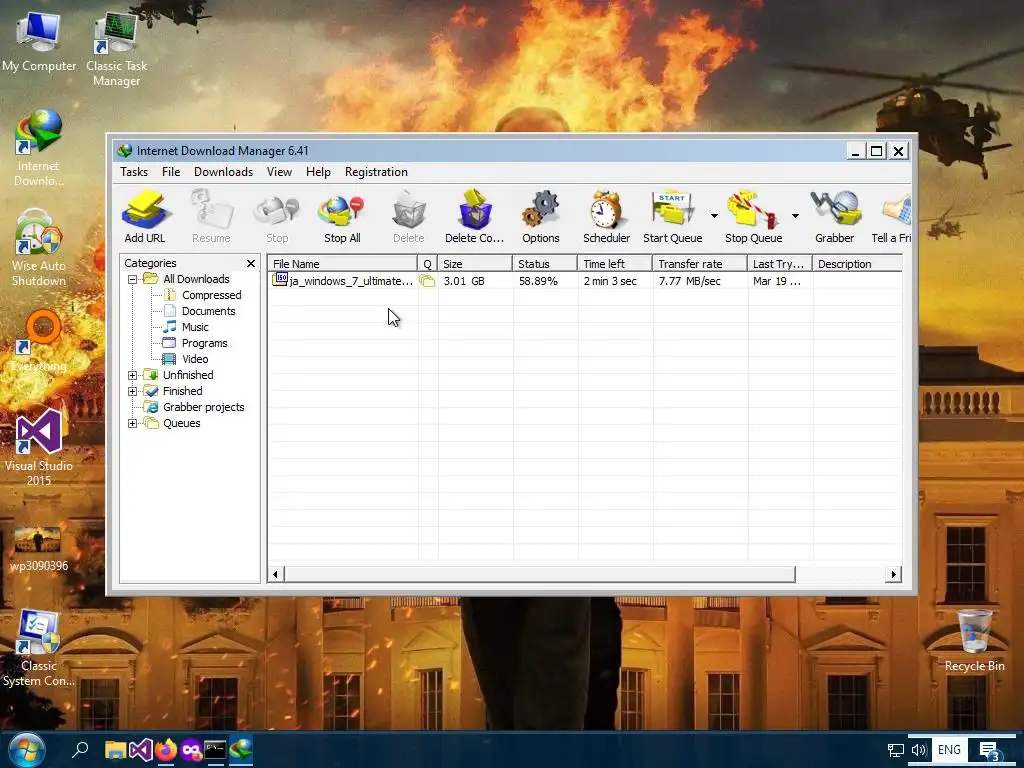Click the Add URL toolbar icon
1024x768 pixels.
coord(145,217)
